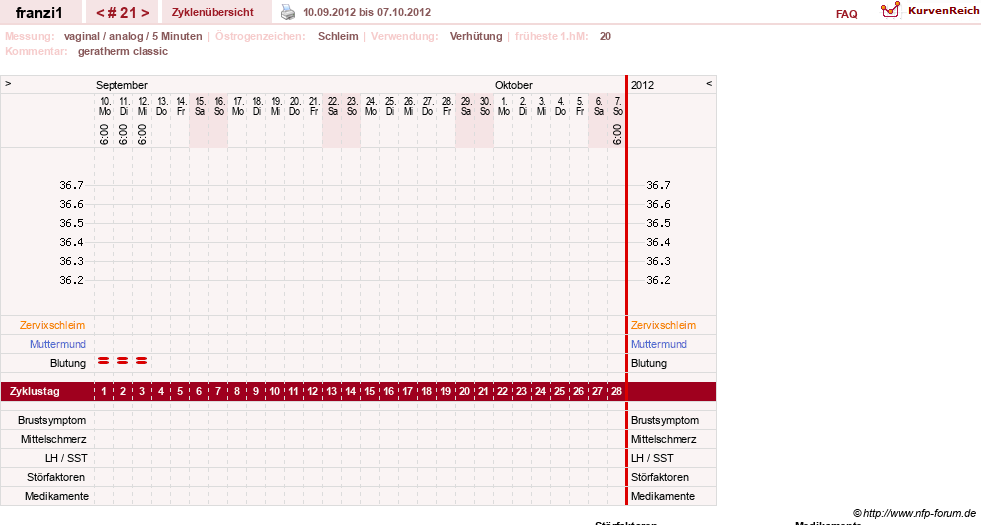This screenshot has width=981, height=525.
Task: Open the Zyklenübersicht tab
Action: click(213, 12)
